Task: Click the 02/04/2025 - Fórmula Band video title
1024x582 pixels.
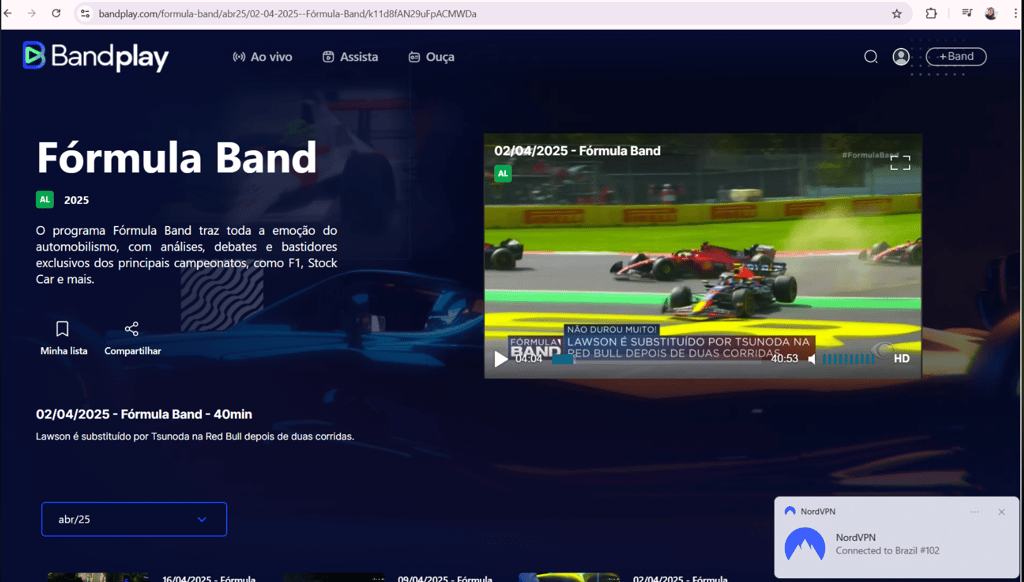Action: (x=577, y=151)
